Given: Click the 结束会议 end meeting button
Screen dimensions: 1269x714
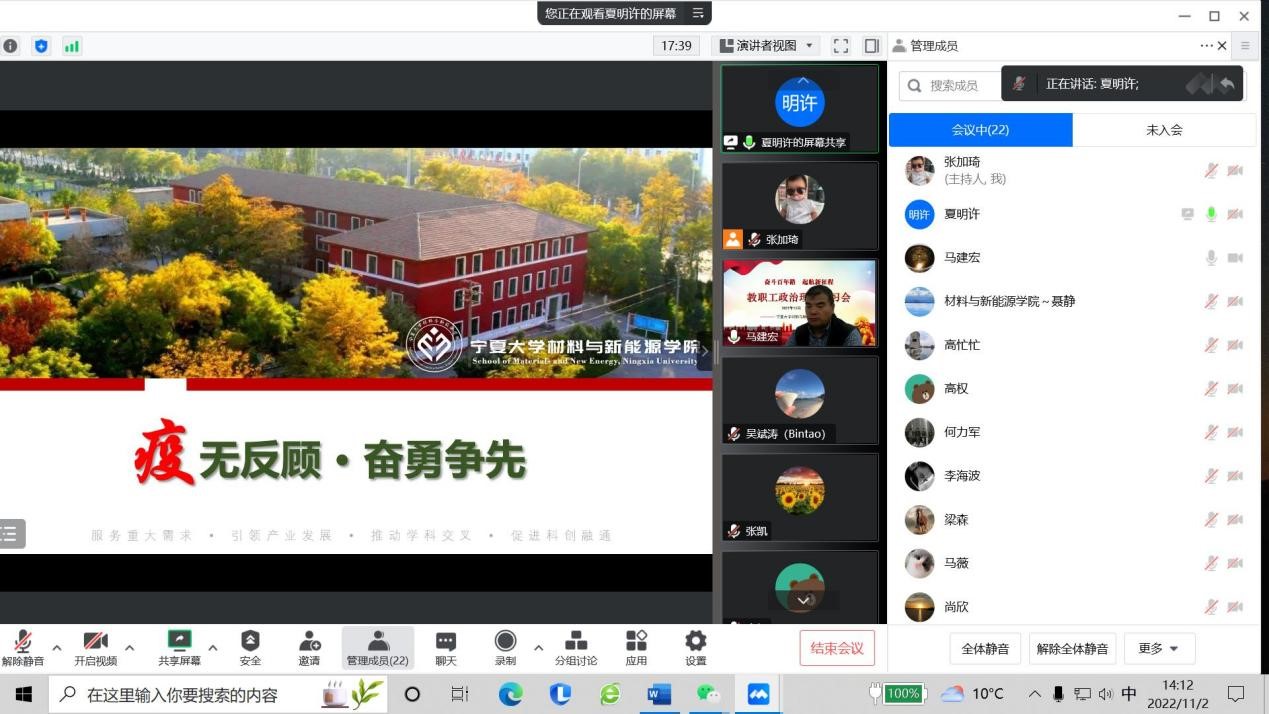Looking at the screenshot, I should coord(837,648).
